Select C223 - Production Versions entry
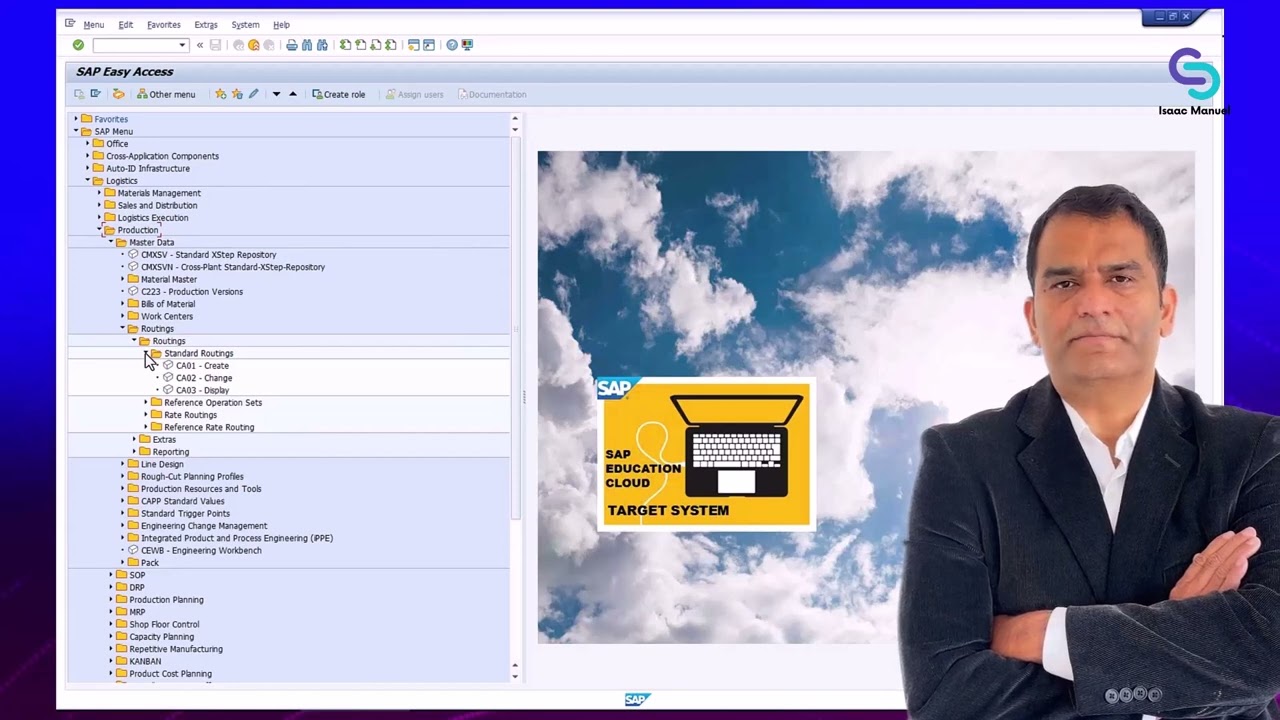 [x=192, y=292]
